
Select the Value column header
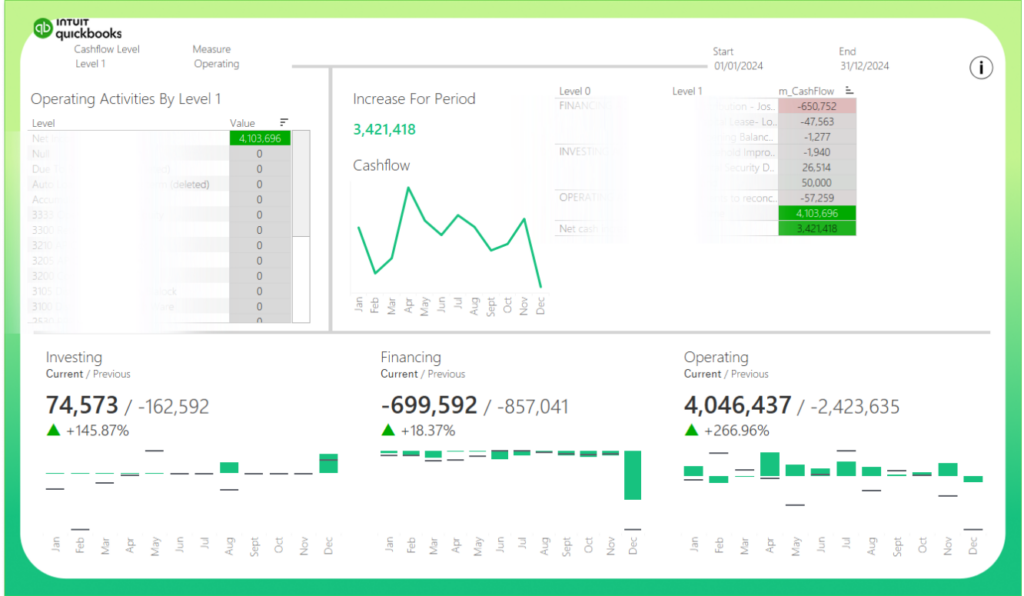pyautogui.click(x=242, y=123)
